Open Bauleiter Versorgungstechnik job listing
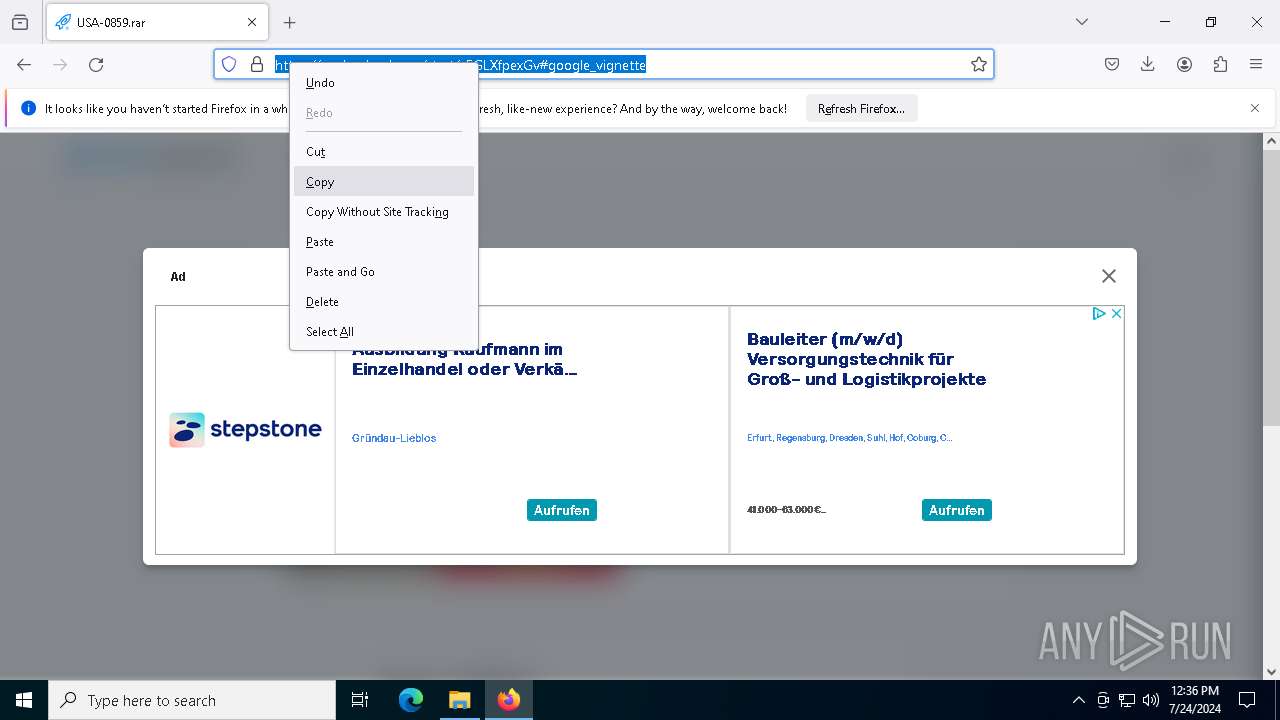 866,359
